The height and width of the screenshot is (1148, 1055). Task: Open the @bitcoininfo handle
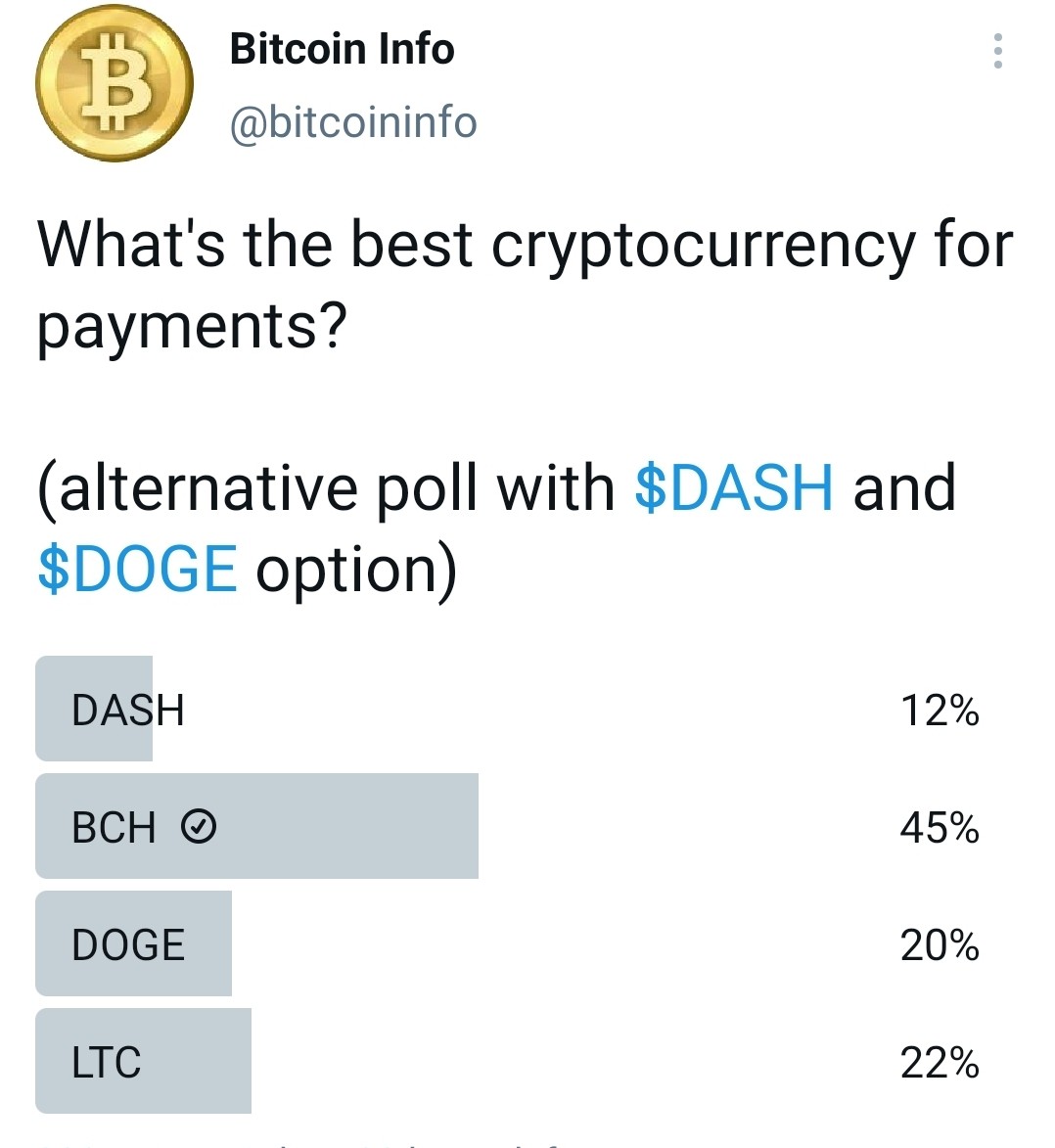[353, 122]
